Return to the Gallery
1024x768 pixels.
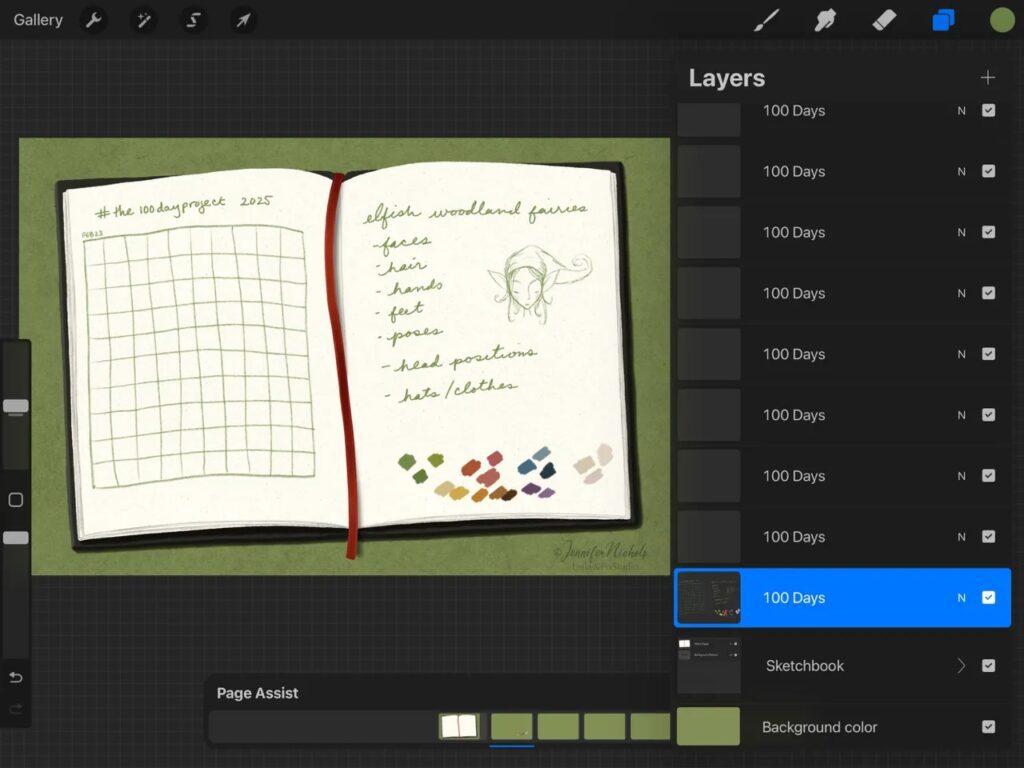click(38, 20)
